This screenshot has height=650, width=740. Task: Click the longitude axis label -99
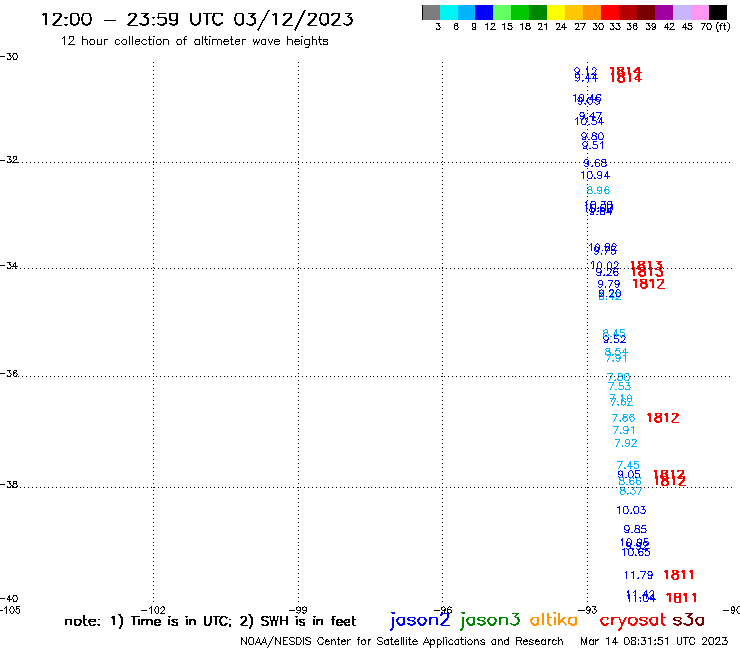click(x=298, y=610)
